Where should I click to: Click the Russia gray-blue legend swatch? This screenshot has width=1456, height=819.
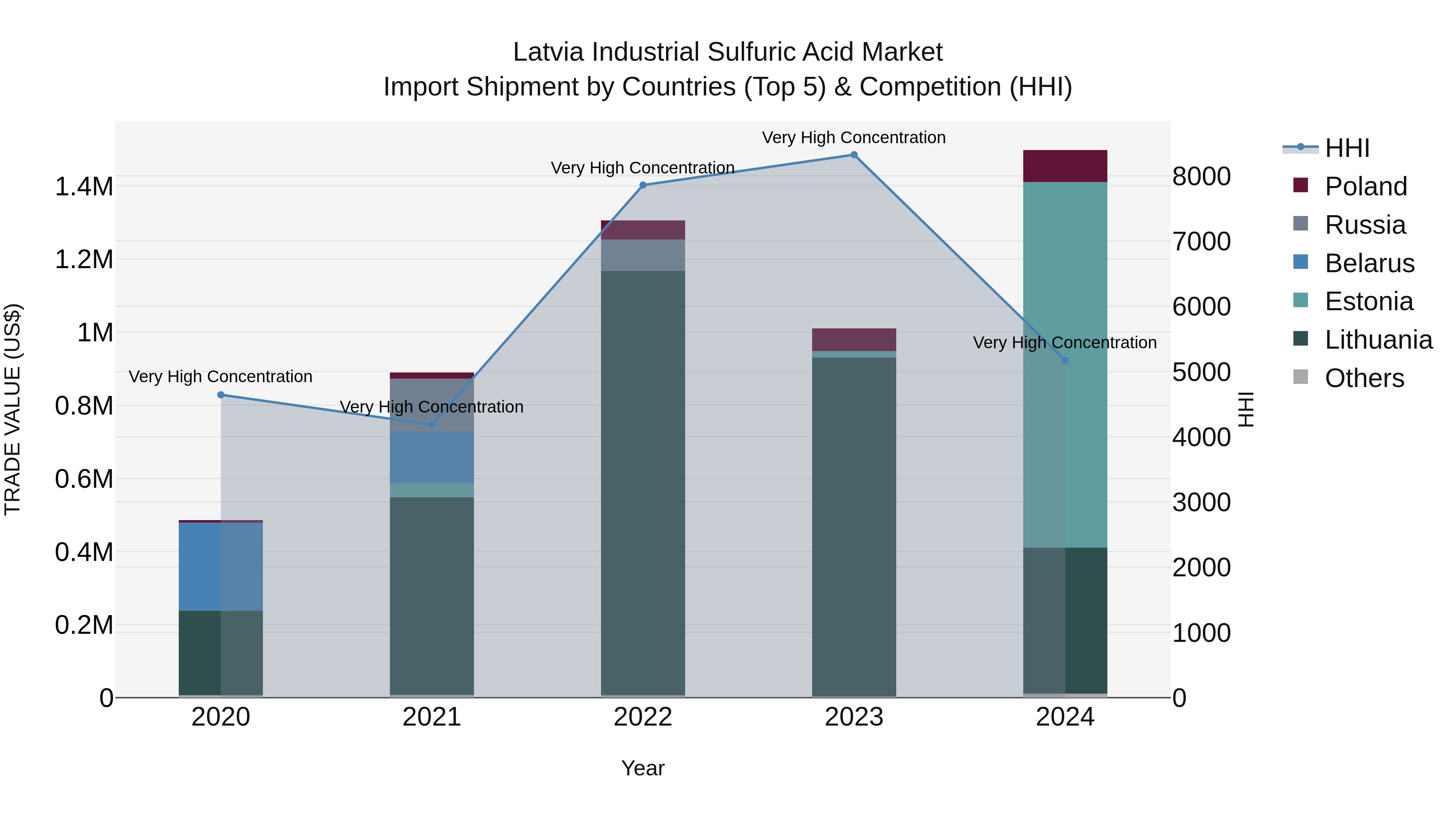point(1301,224)
